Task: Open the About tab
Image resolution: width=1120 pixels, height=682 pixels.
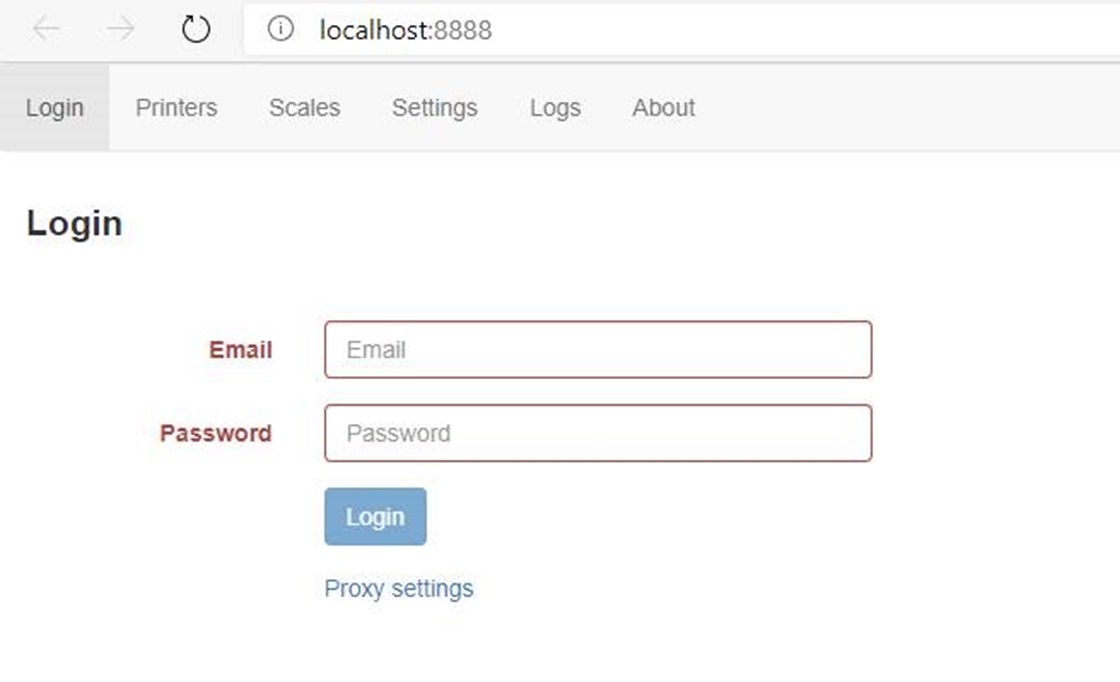Action: pyautogui.click(x=664, y=108)
